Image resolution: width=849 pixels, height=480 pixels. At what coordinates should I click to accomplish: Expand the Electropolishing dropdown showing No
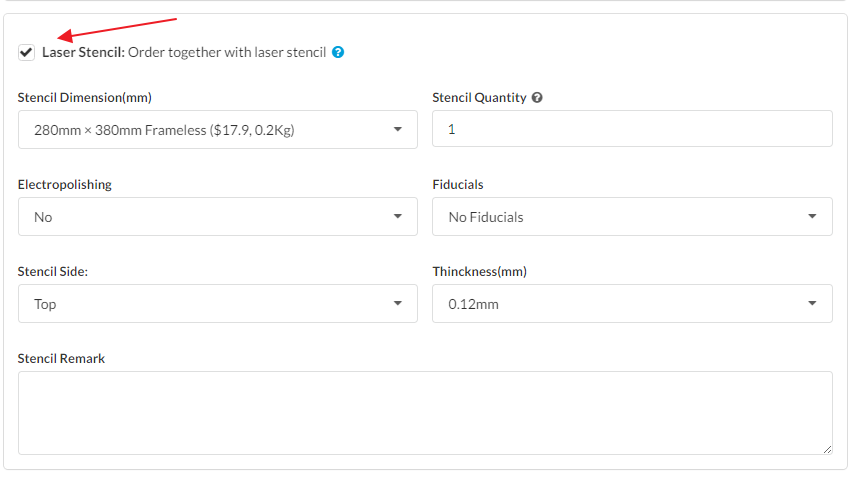pyautogui.click(x=217, y=217)
